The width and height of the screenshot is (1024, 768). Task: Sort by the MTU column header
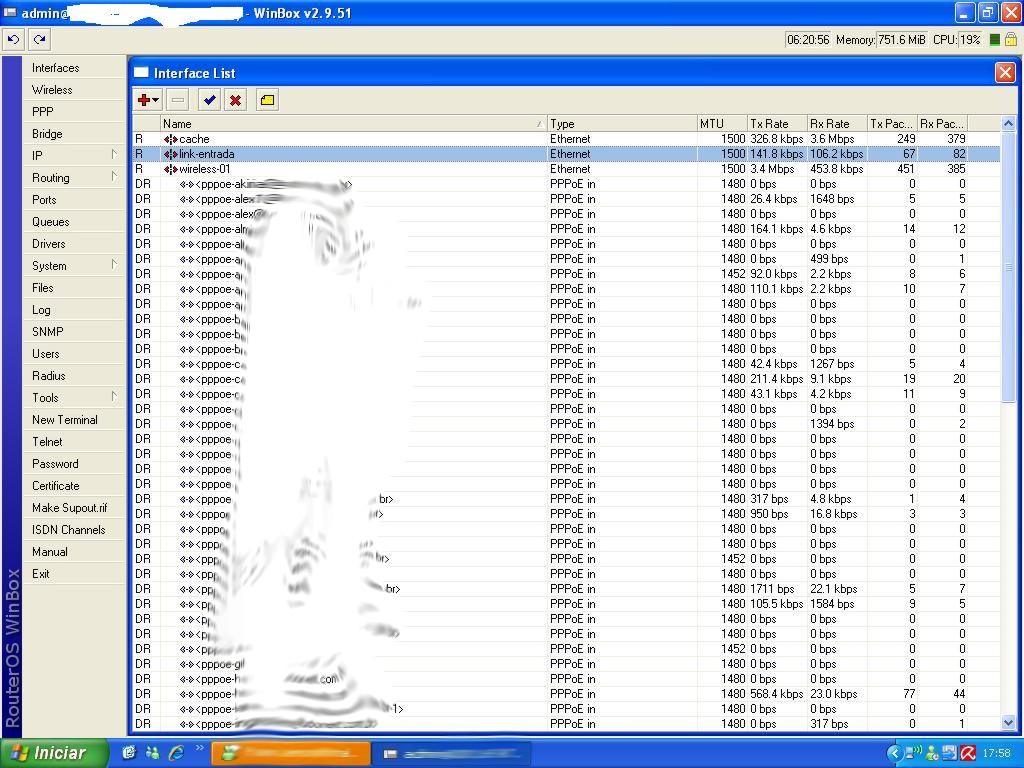click(x=722, y=123)
